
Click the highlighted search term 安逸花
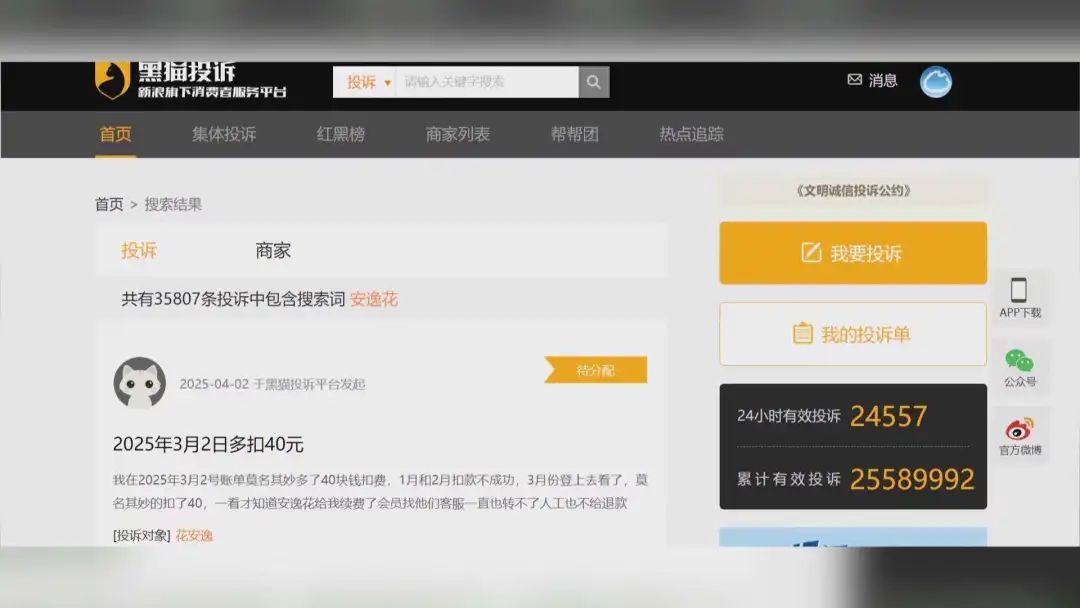374,299
